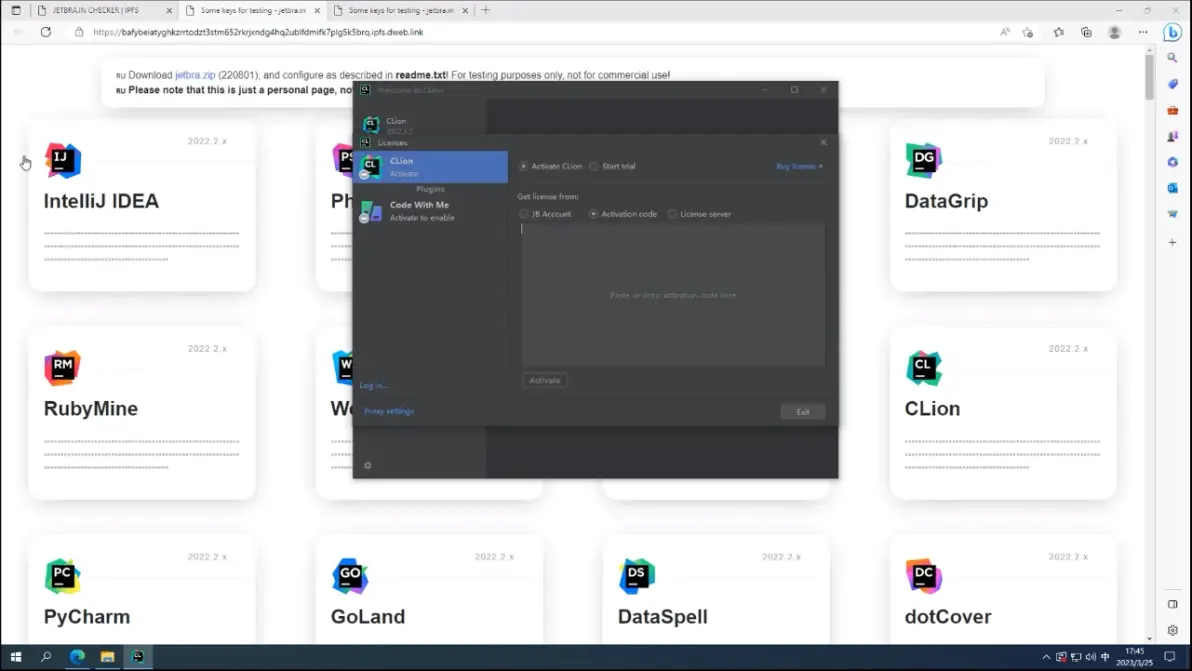The height and width of the screenshot is (671, 1192).
Task: Click the taskbar clock and date
Action: coord(1134,657)
